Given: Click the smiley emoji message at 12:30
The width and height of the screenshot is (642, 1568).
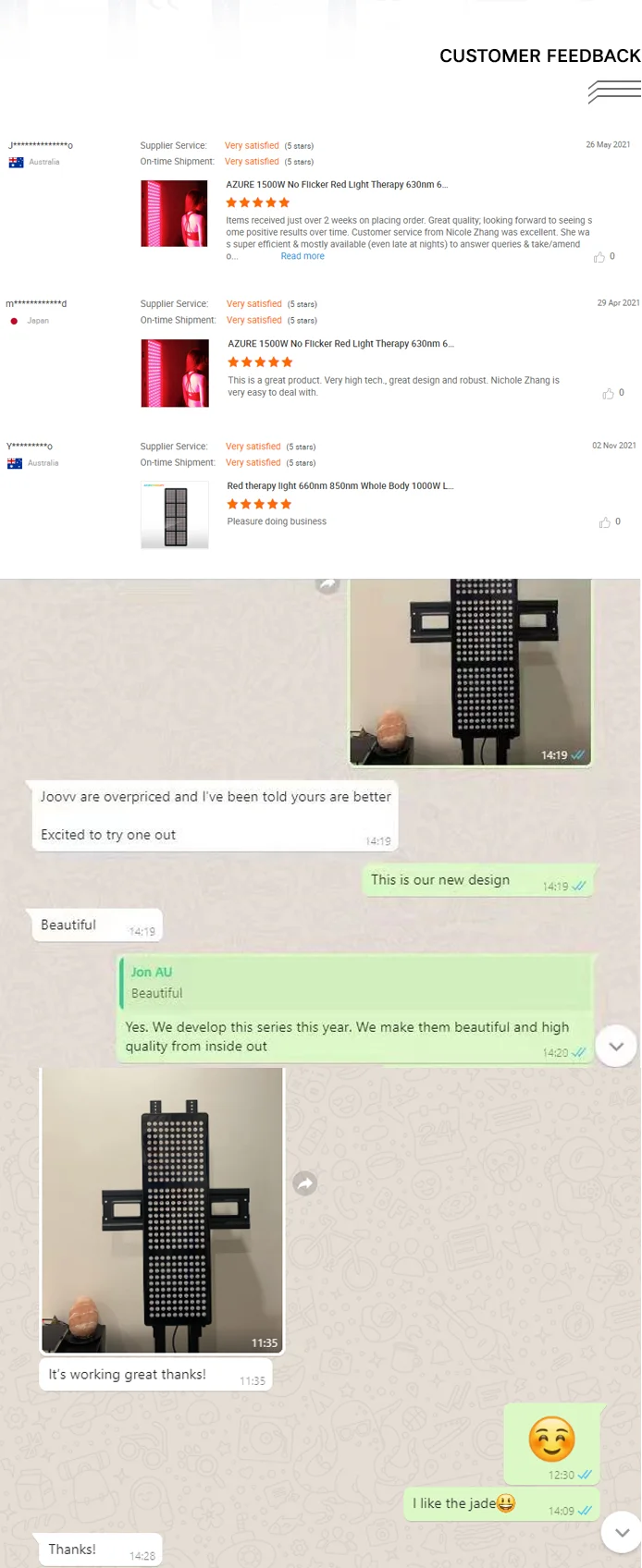Looking at the screenshot, I should 551,1439.
